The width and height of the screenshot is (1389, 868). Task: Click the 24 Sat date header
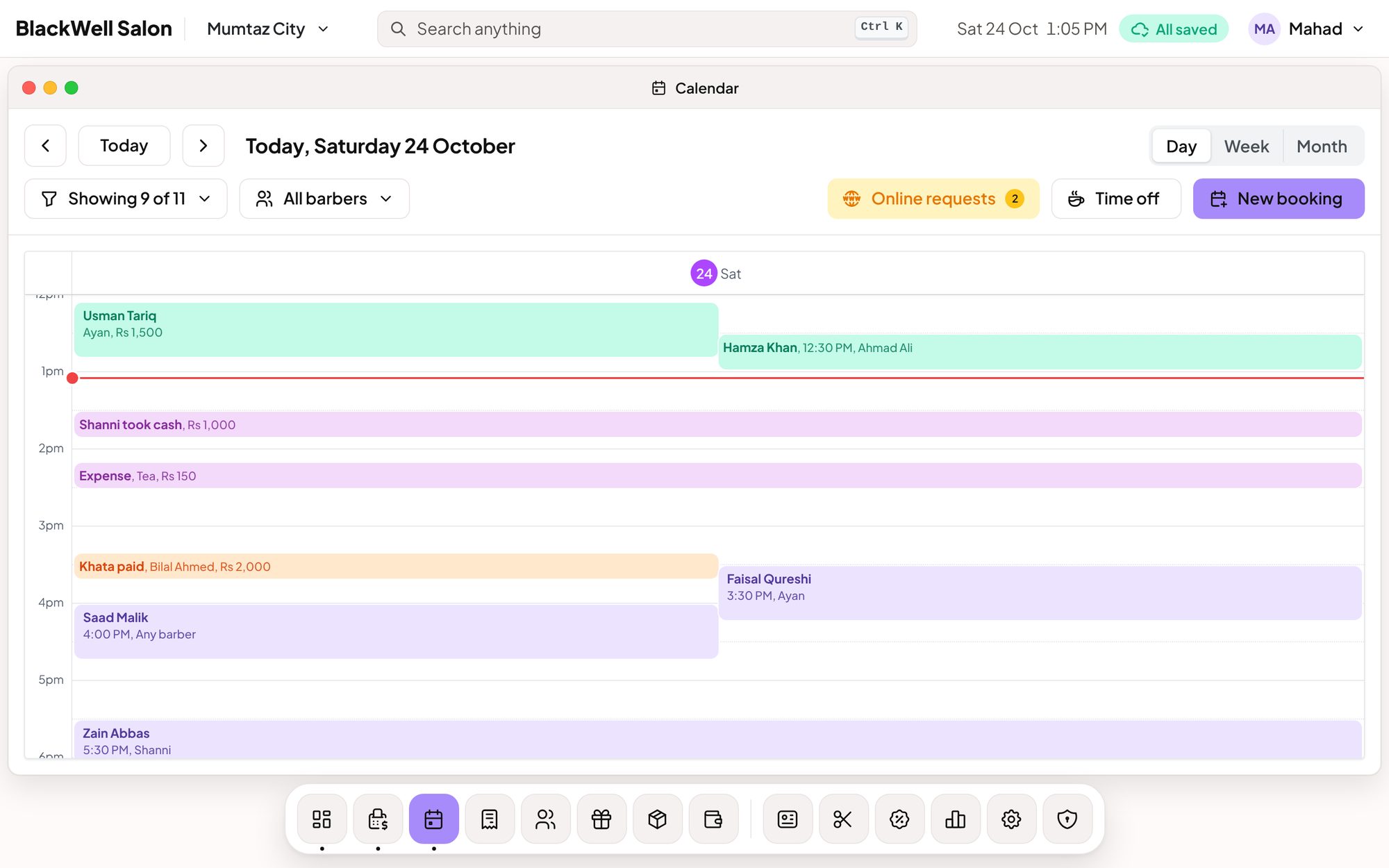point(716,273)
